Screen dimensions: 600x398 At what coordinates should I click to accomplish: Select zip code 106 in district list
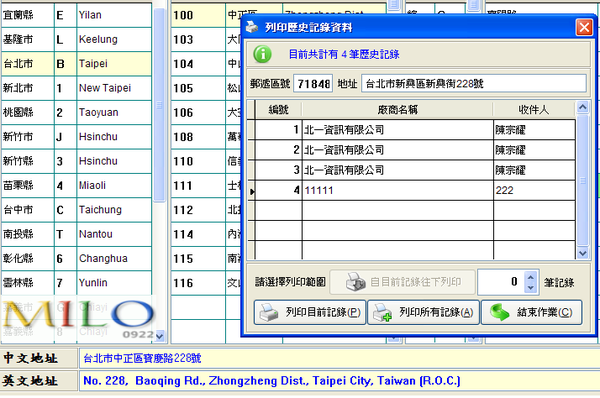[x=198, y=113]
